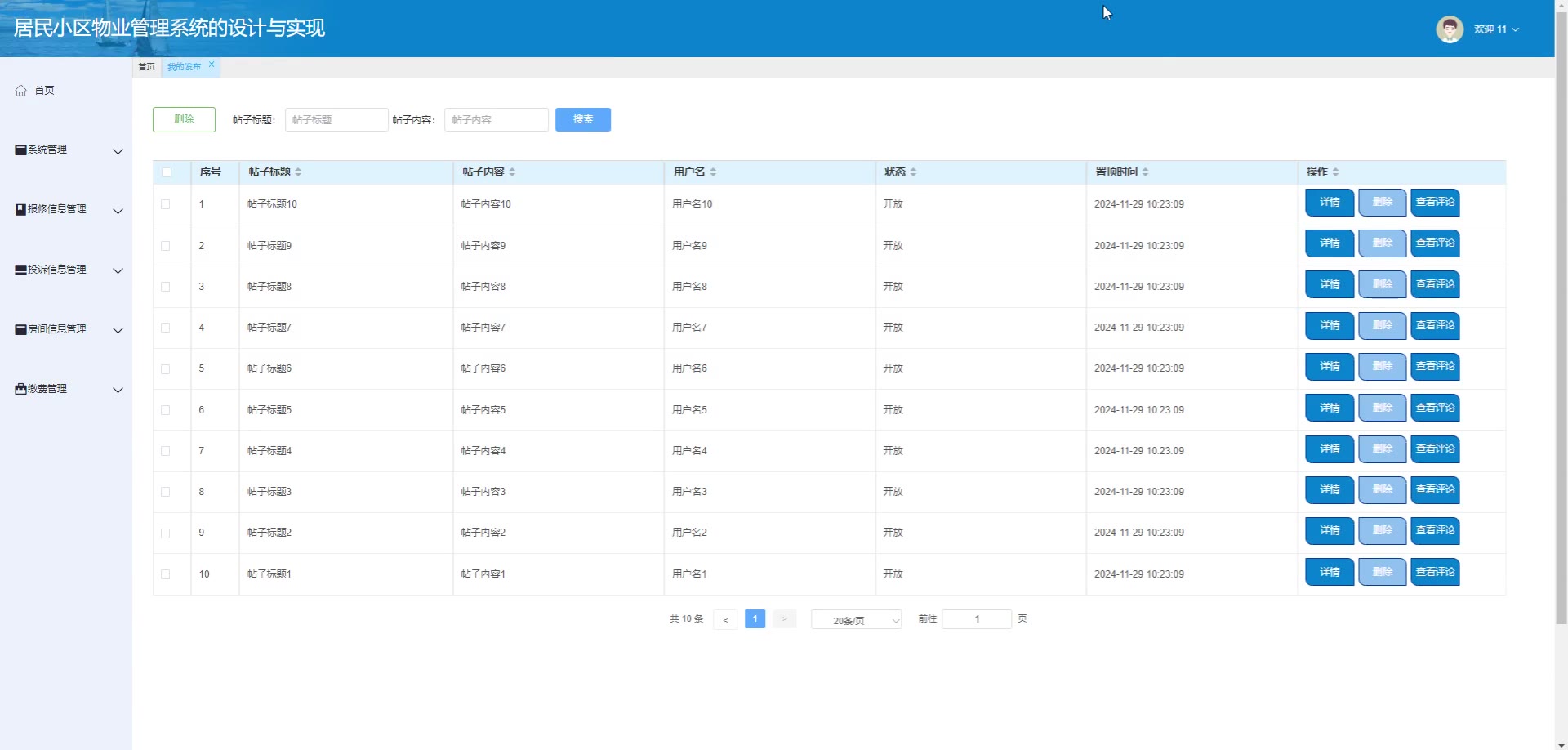1568x750 pixels.
Task: Close the 我的发布 tab with the X icon
Action: point(212,65)
